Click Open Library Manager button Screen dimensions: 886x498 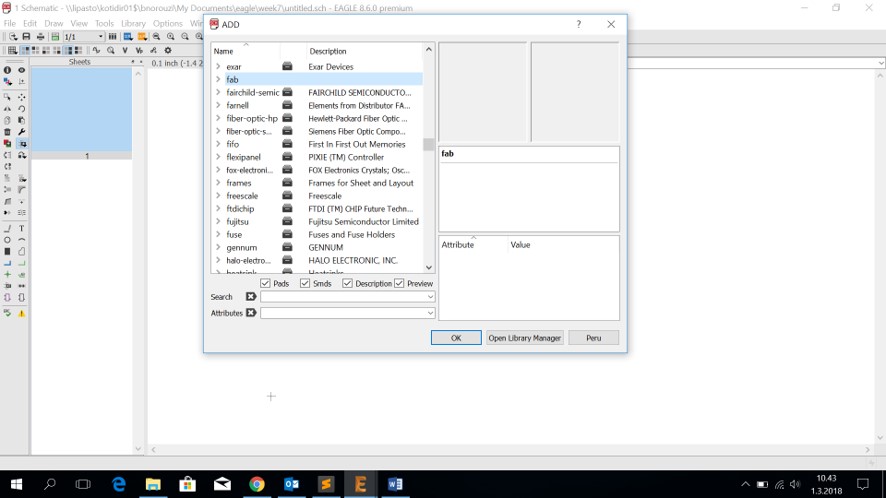coord(525,337)
